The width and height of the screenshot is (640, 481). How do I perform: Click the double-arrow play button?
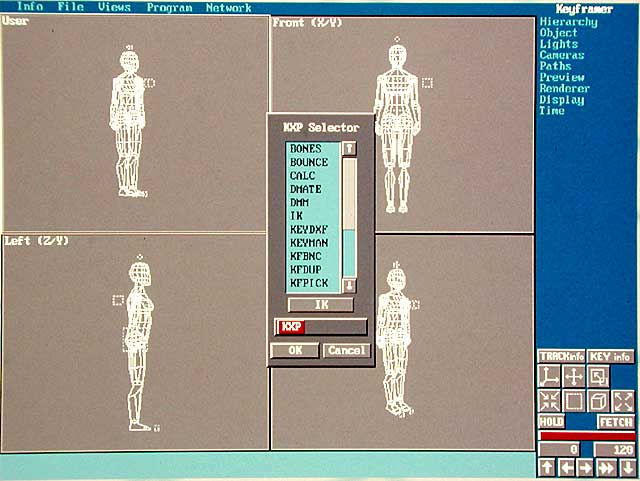(604, 467)
